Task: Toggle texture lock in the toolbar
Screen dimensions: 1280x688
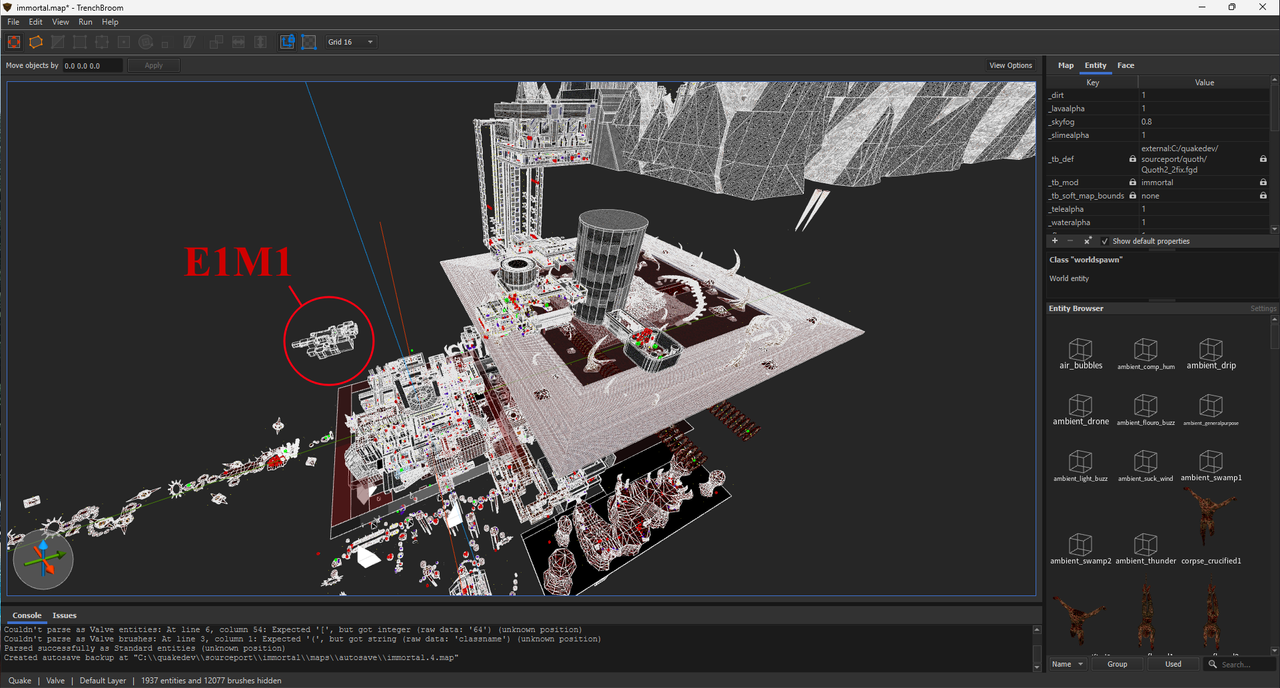Action: tap(287, 42)
